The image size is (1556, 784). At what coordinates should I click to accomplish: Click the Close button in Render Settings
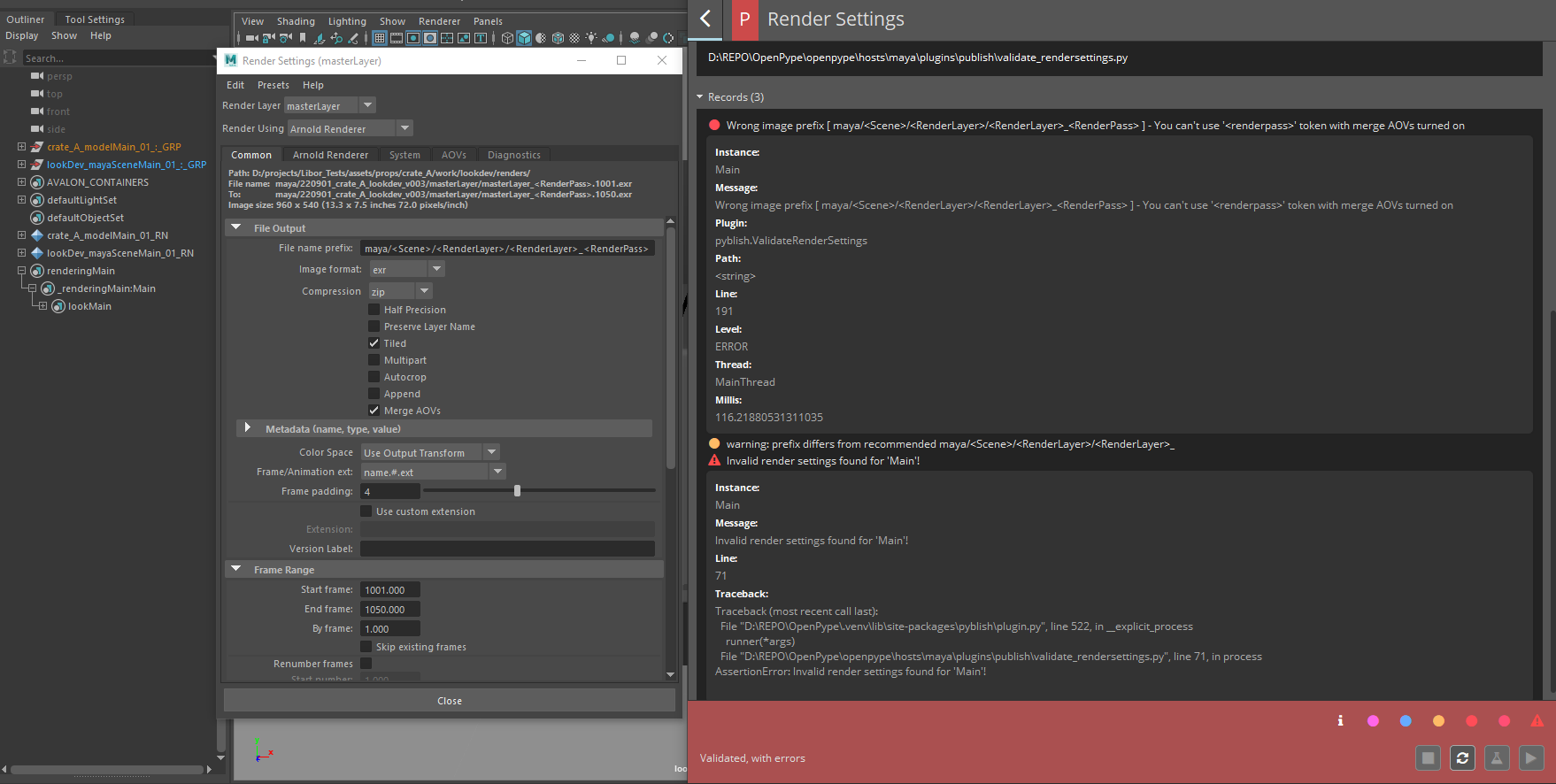(x=450, y=701)
